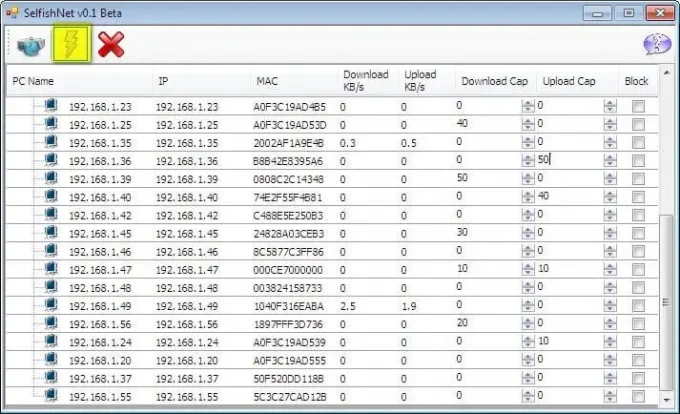This screenshot has height=414, width=680.
Task: Increase Upload Cap for 192.168.1.47
Action: (610, 265)
